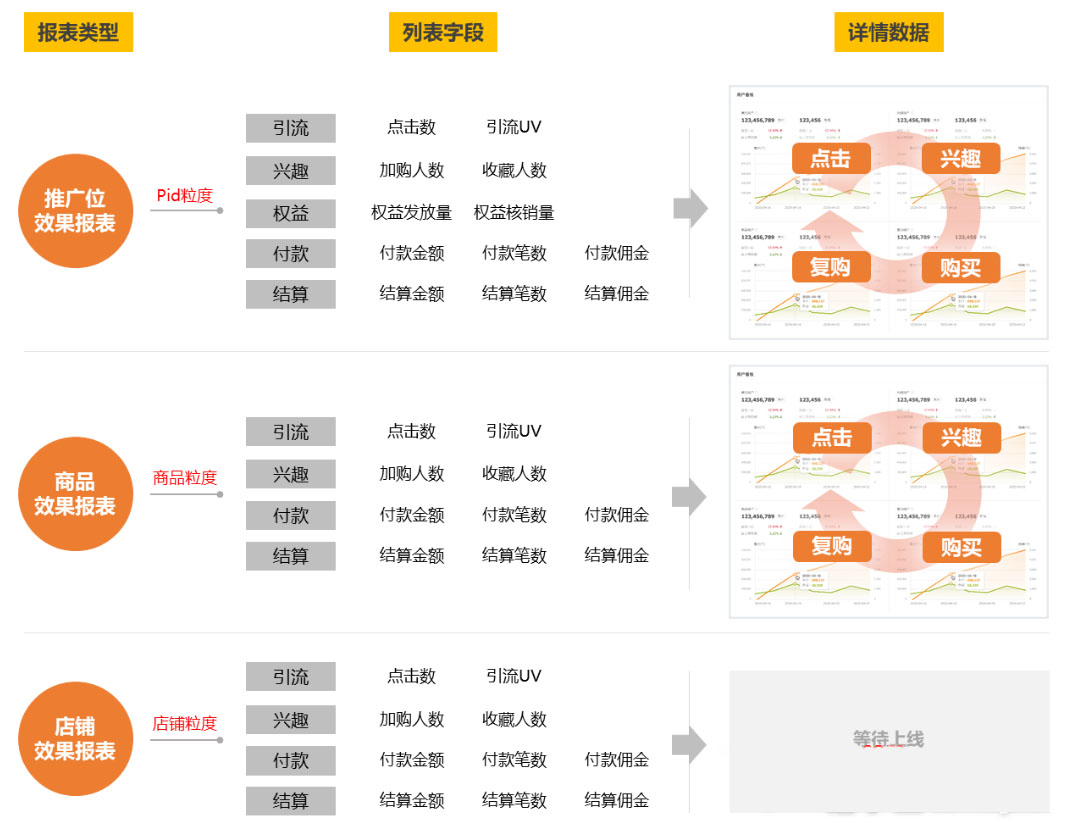Click the red Pid粒度 label
Screen dimensions: 1066x832
185,196
